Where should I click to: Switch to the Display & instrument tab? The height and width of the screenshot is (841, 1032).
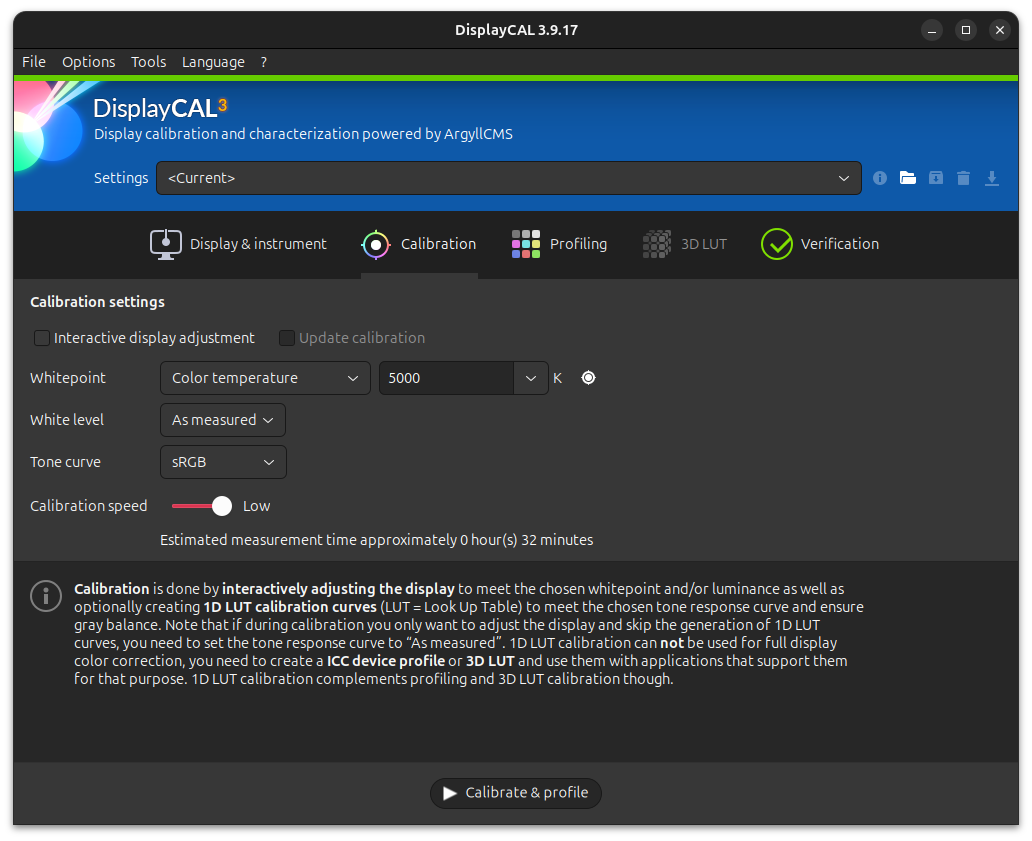(x=239, y=244)
